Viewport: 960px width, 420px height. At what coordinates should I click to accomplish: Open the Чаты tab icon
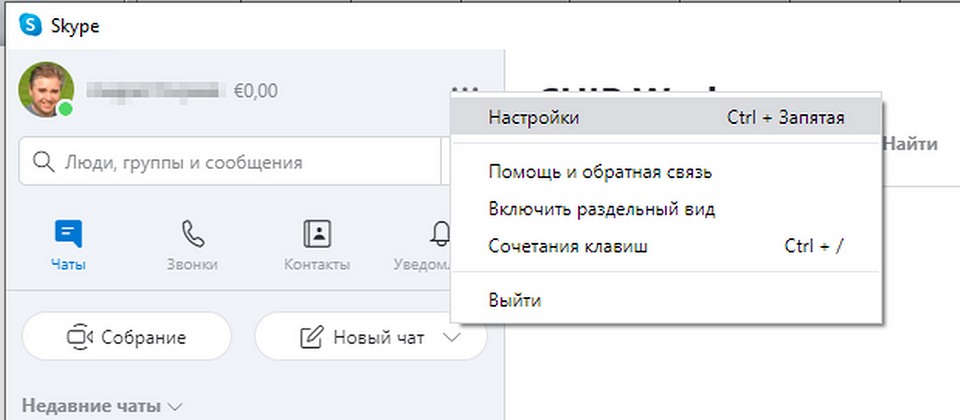coord(68,235)
